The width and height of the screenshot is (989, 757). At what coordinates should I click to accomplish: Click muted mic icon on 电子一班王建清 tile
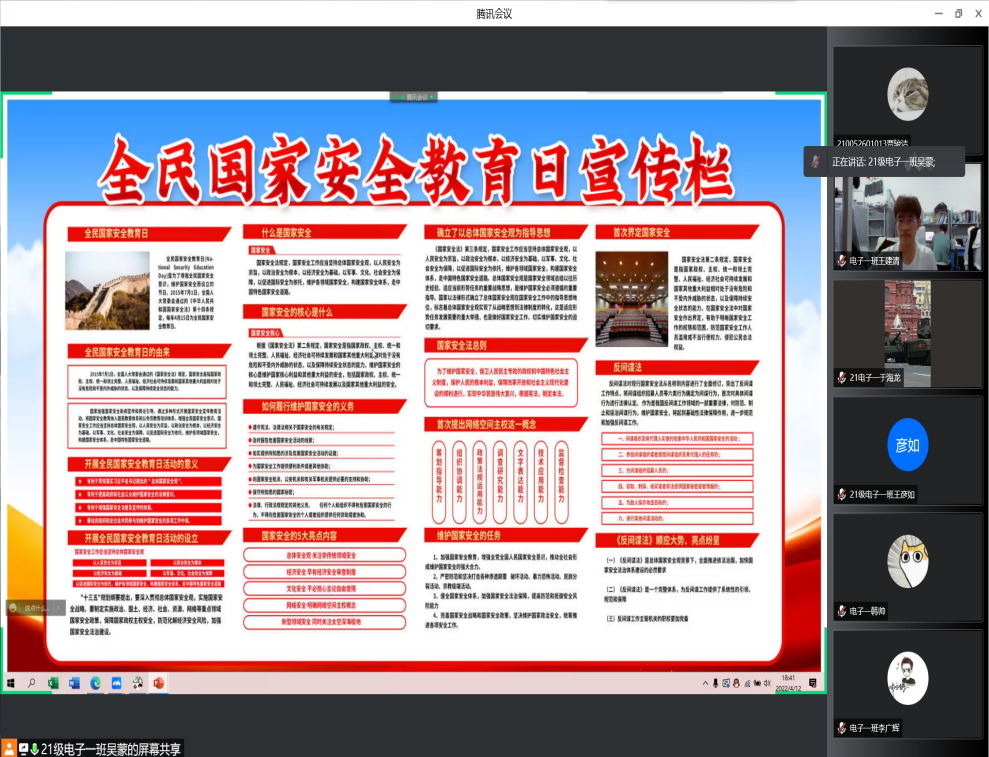click(842, 260)
